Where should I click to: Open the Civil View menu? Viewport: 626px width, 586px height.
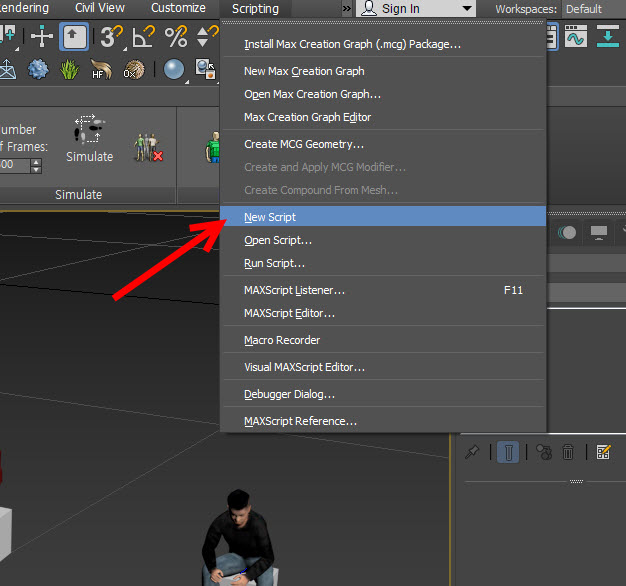100,8
